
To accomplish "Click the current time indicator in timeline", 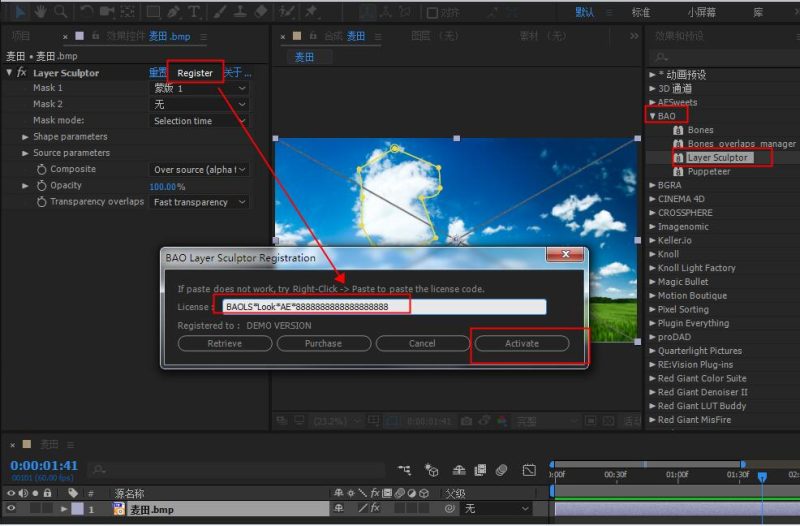I will point(762,477).
